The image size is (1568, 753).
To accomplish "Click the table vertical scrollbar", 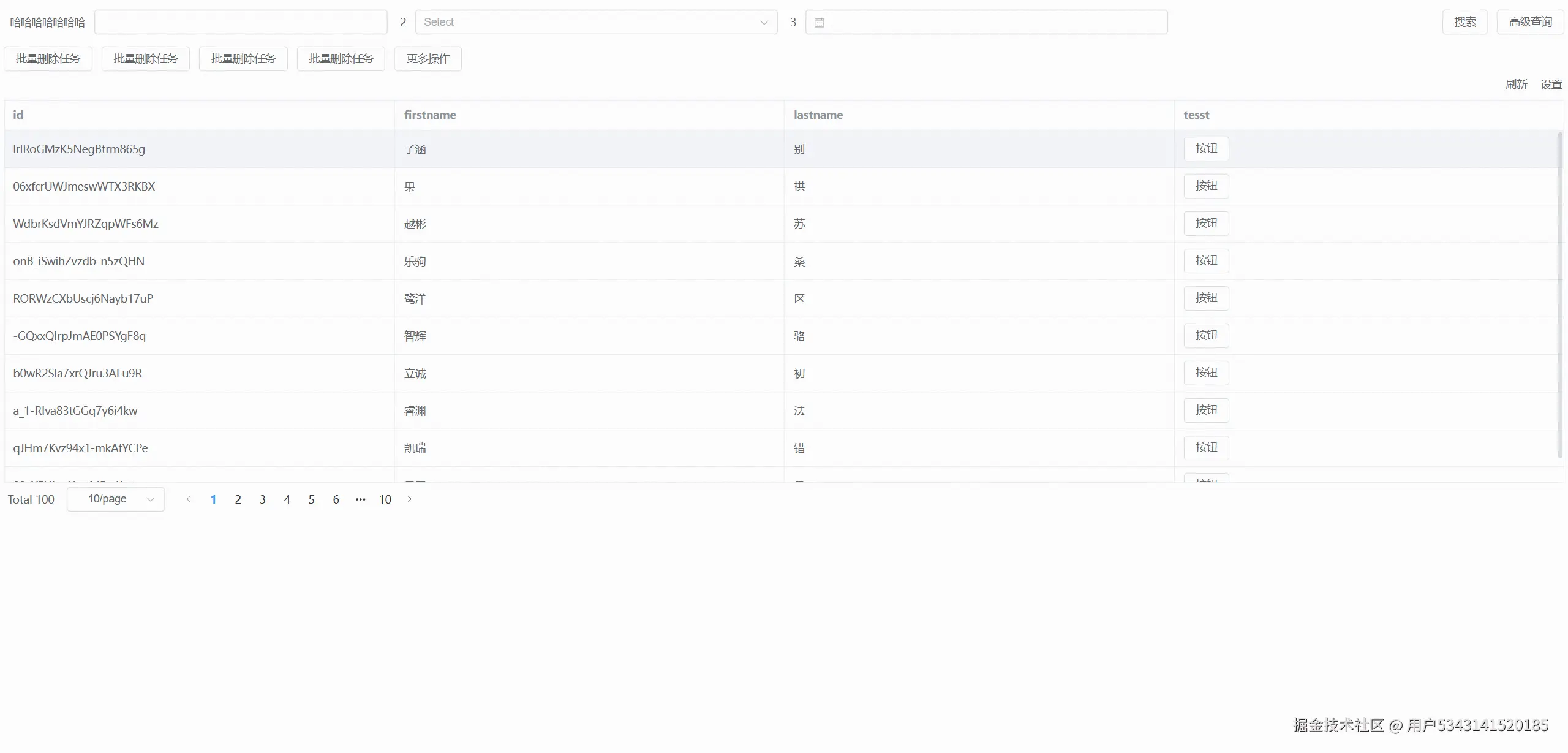I will [1559, 294].
